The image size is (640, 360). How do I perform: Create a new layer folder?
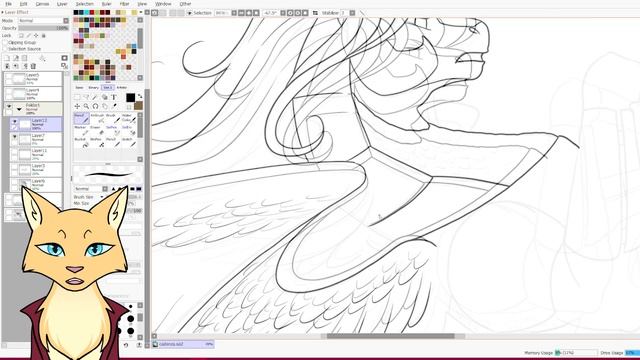point(25,58)
